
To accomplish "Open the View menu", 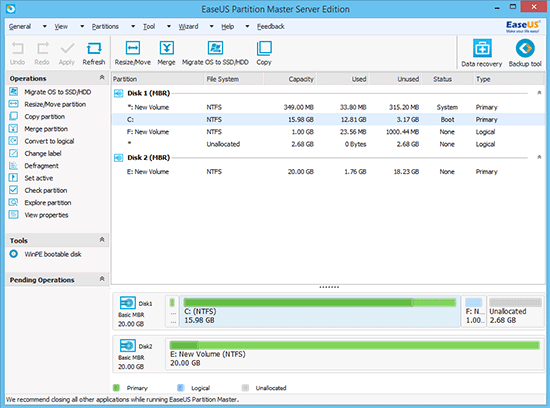I will click(61, 26).
